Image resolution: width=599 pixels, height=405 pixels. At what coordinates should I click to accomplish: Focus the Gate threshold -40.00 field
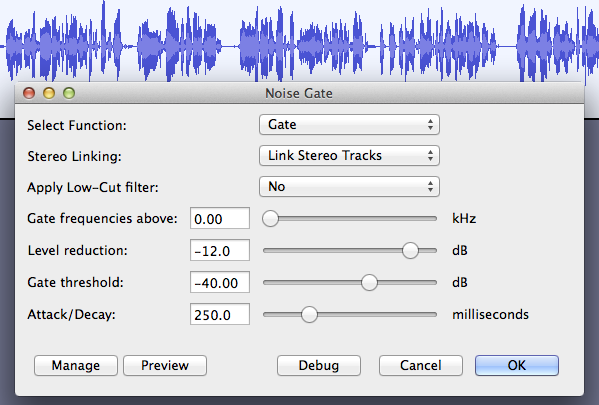pos(220,282)
